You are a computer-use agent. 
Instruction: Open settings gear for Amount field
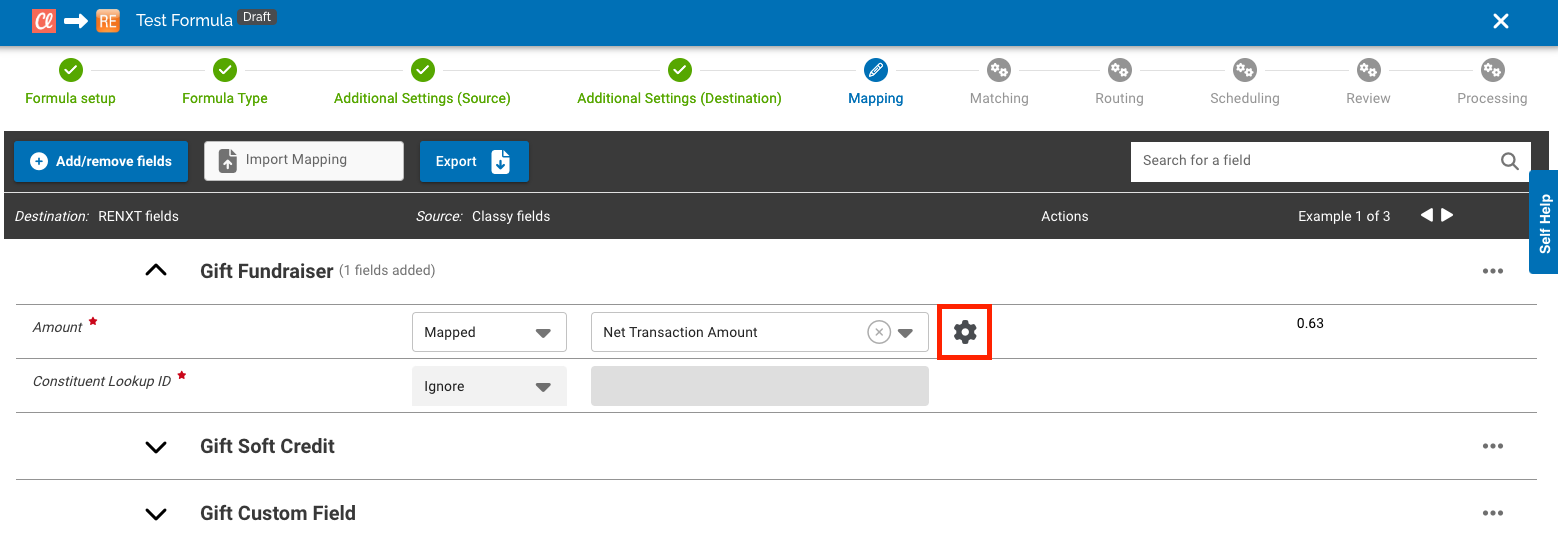[x=964, y=332]
